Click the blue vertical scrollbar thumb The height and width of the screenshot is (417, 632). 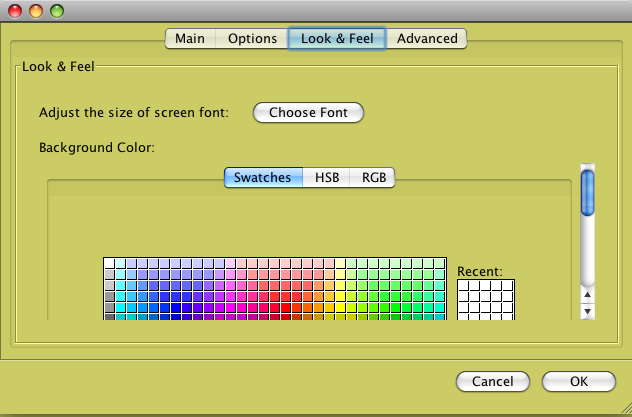click(588, 193)
